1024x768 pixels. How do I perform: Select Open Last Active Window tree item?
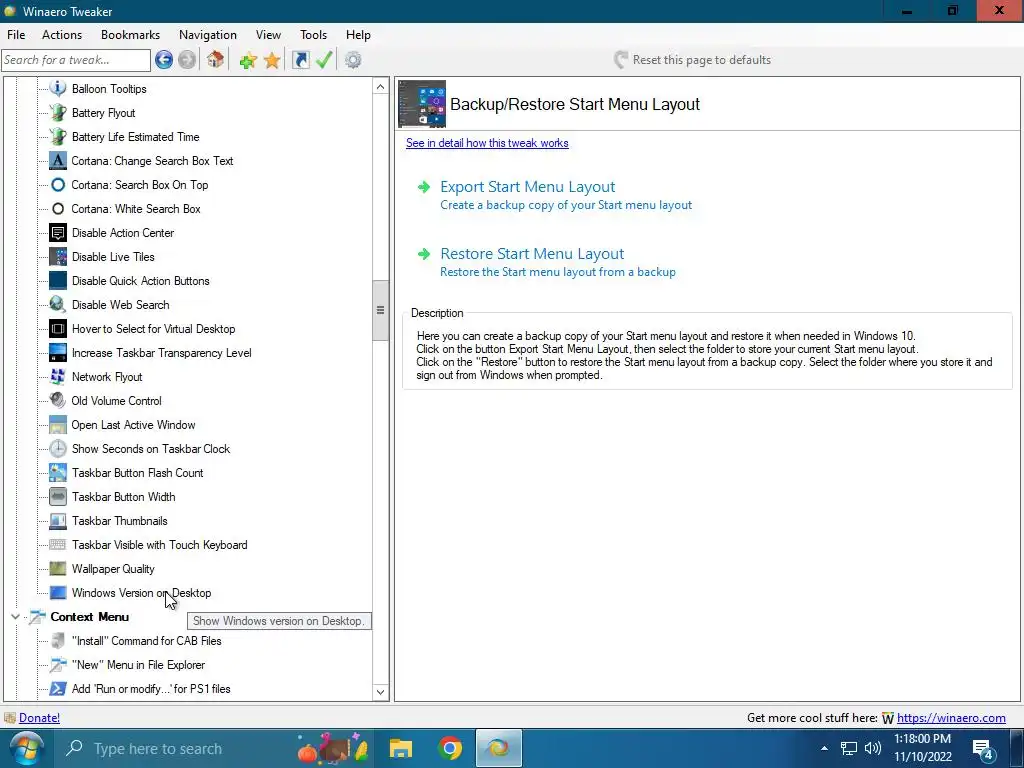[x=133, y=425]
